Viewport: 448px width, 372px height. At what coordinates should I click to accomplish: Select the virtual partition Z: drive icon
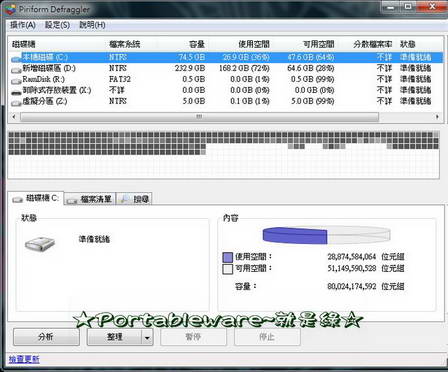point(16,102)
